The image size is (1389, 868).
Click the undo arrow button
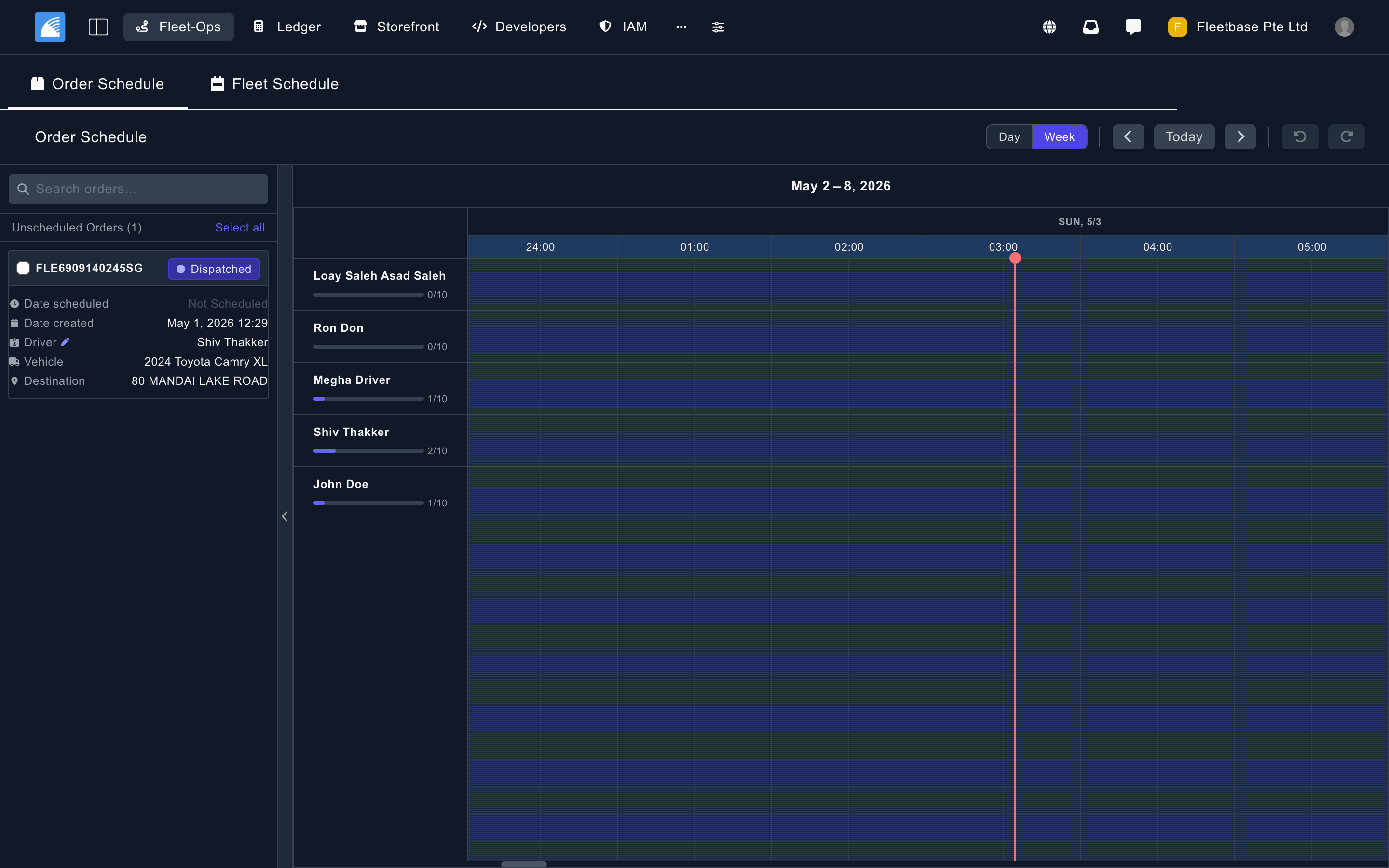(1300, 136)
